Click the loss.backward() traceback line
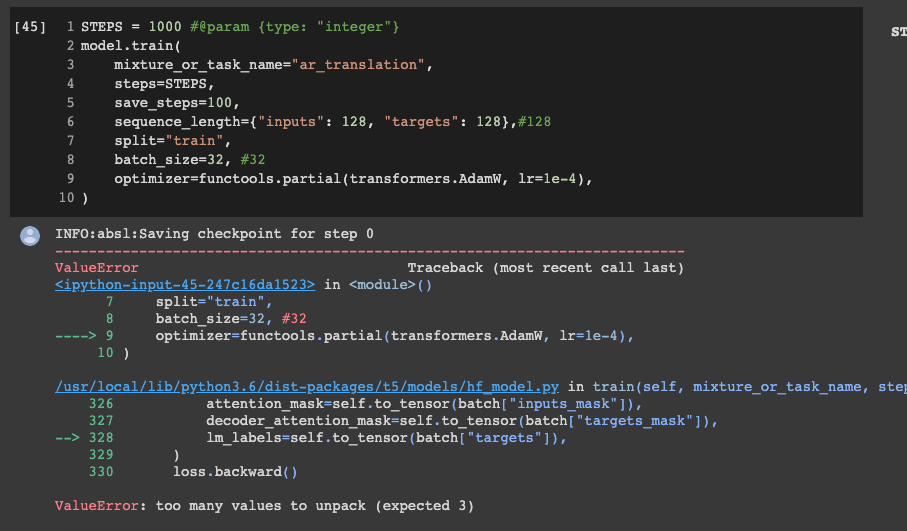 (235, 472)
